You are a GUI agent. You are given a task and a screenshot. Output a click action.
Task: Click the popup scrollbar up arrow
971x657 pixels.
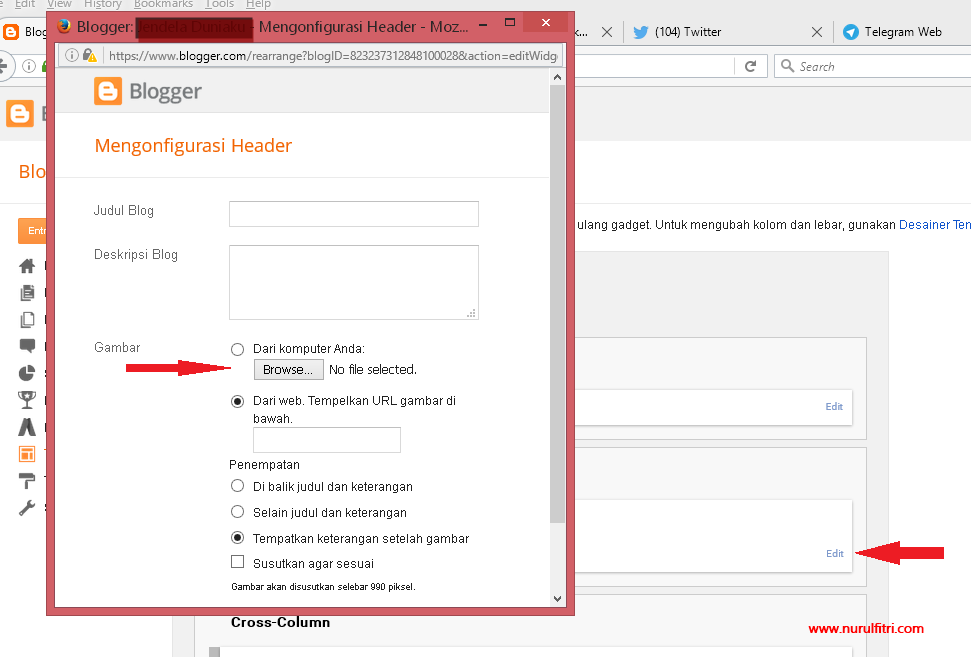pyautogui.click(x=557, y=77)
